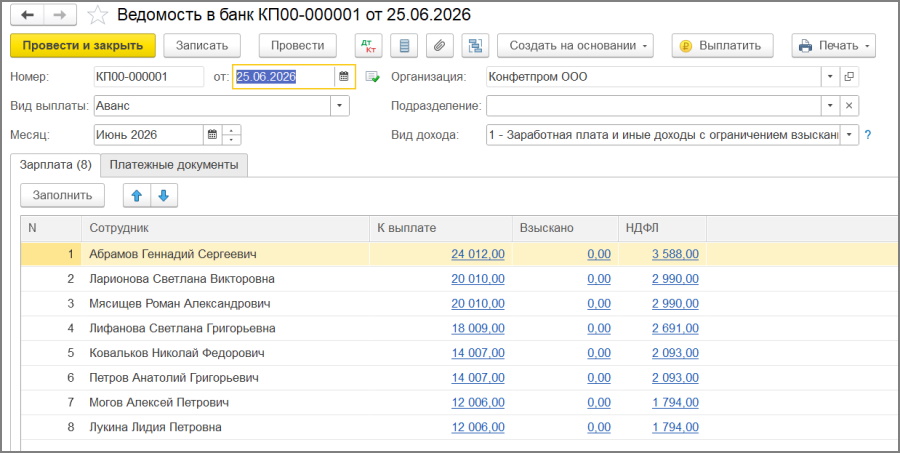Click the posted-status icon next to date

coord(373,77)
